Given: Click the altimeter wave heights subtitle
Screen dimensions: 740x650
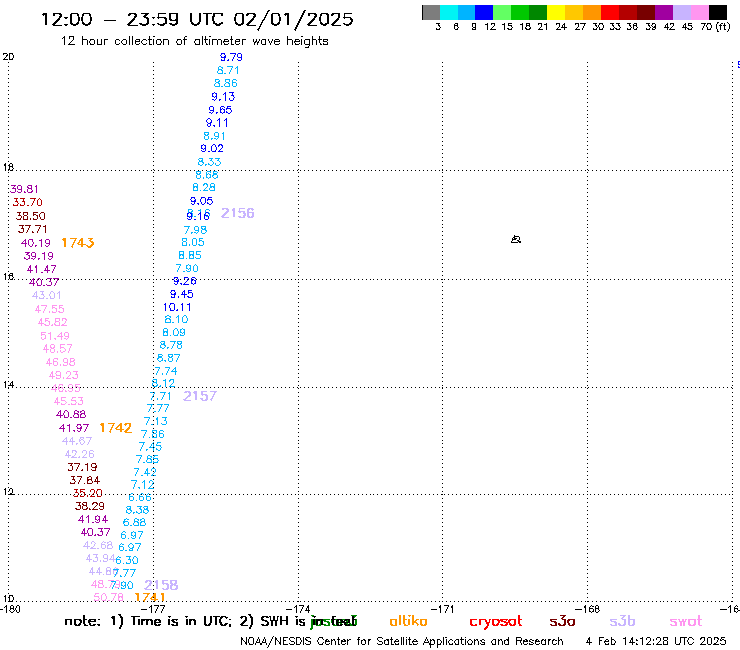Looking at the screenshot, I should [194, 41].
